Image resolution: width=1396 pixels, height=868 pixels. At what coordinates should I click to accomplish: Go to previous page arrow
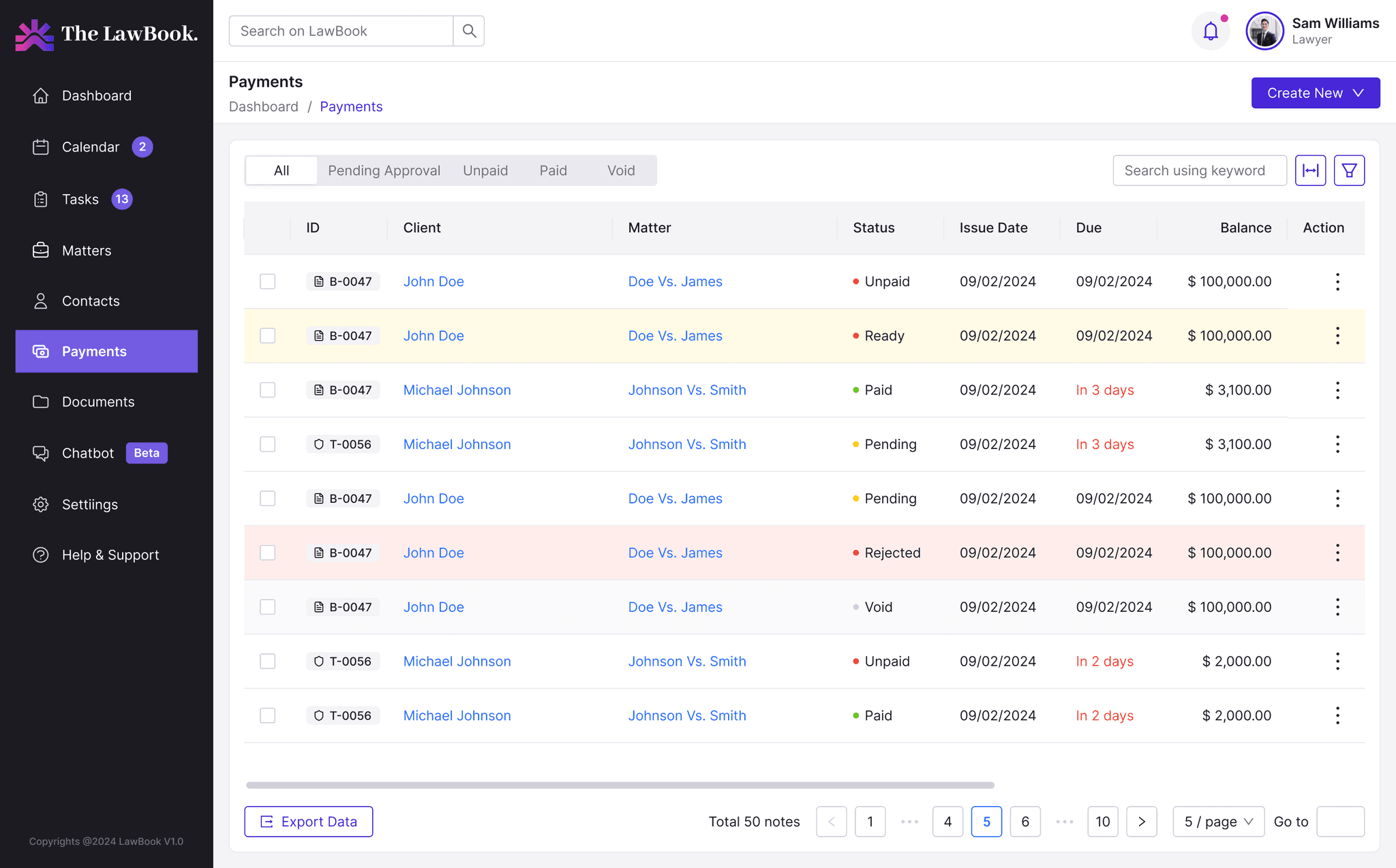(832, 822)
